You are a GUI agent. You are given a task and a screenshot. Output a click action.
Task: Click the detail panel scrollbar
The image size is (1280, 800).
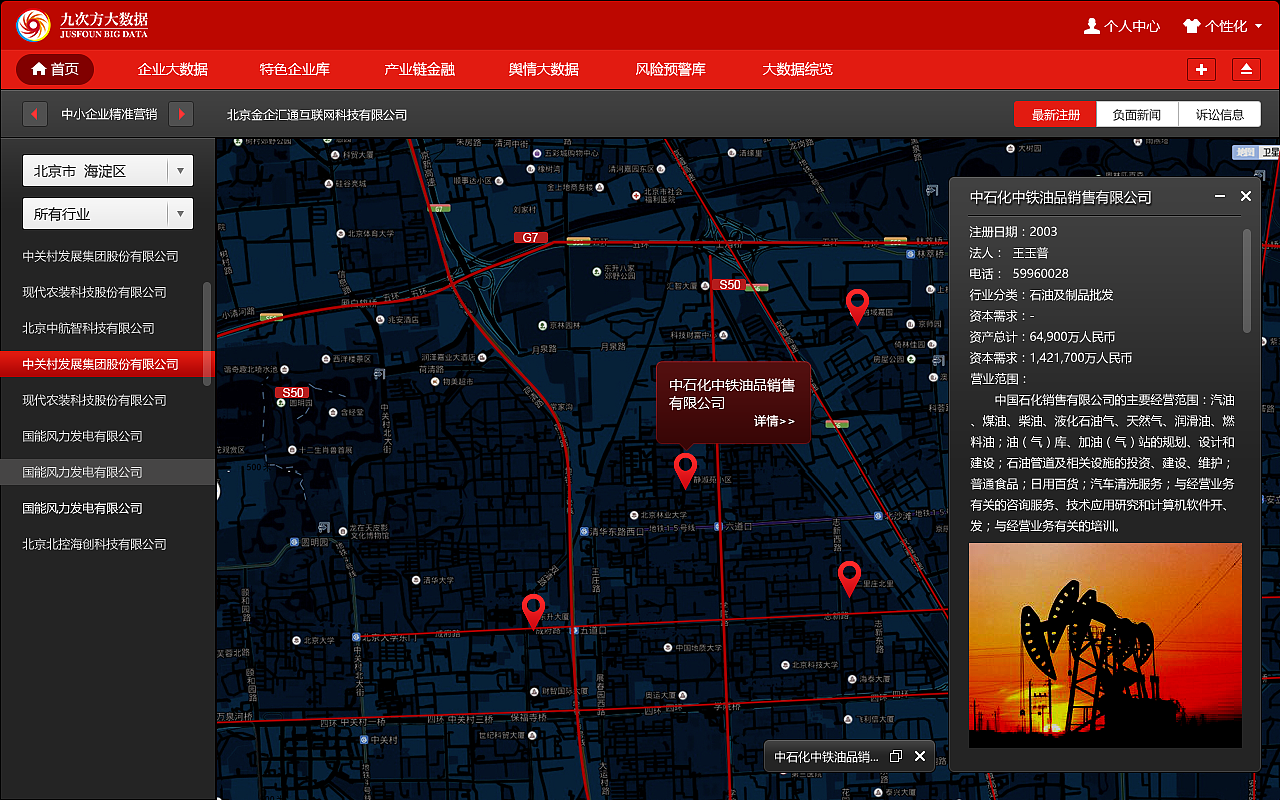pos(1247,281)
